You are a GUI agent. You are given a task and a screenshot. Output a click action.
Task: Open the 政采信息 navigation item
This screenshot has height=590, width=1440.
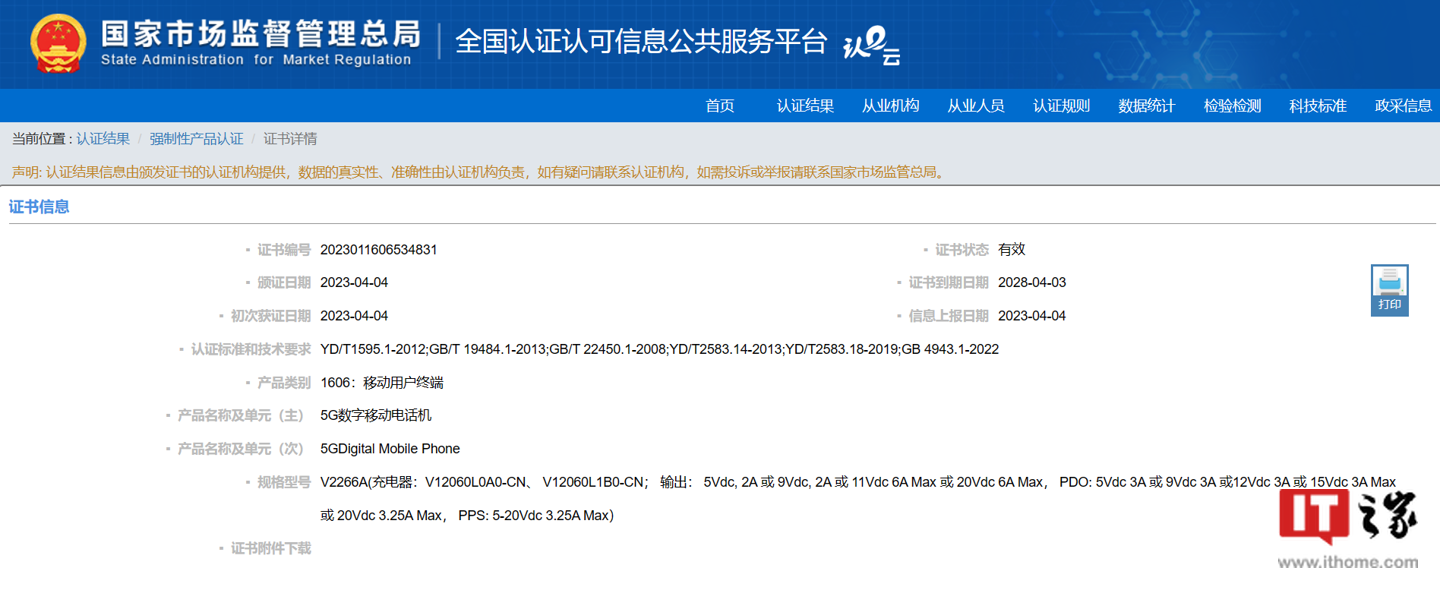point(1403,106)
